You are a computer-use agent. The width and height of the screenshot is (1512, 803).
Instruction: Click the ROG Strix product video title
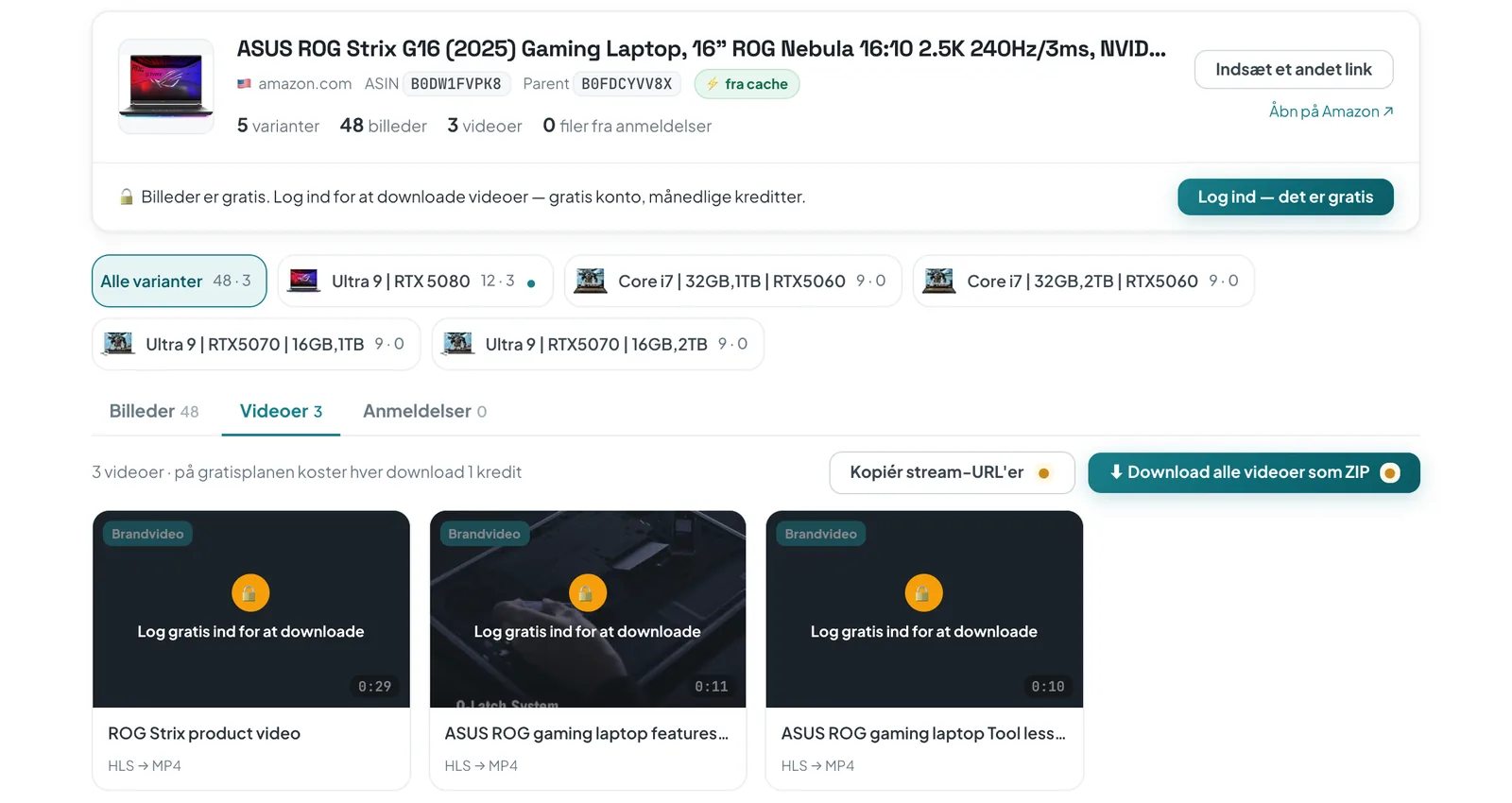tap(204, 733)
